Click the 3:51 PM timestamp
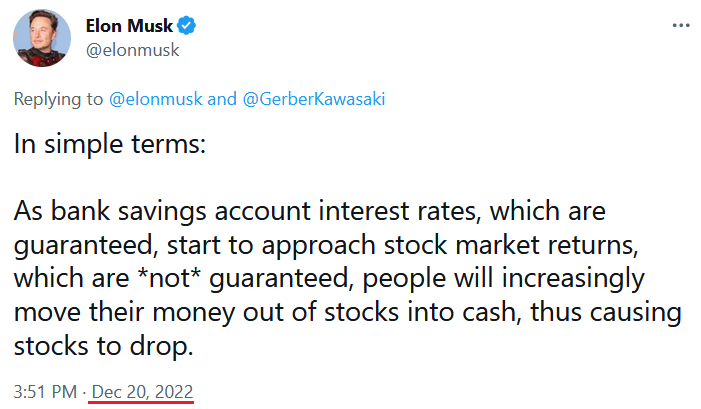 [45, 392]
